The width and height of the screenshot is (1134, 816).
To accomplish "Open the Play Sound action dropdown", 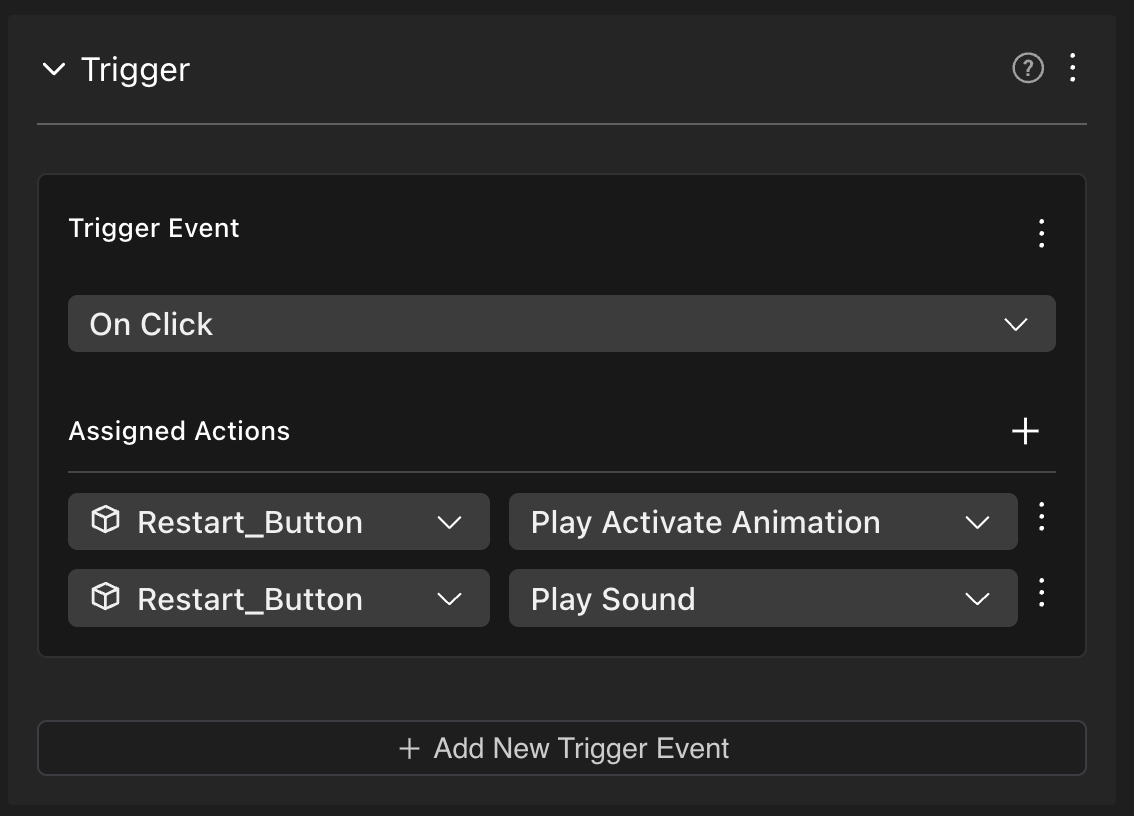I will pyautogui.click(x=760, y=599).
